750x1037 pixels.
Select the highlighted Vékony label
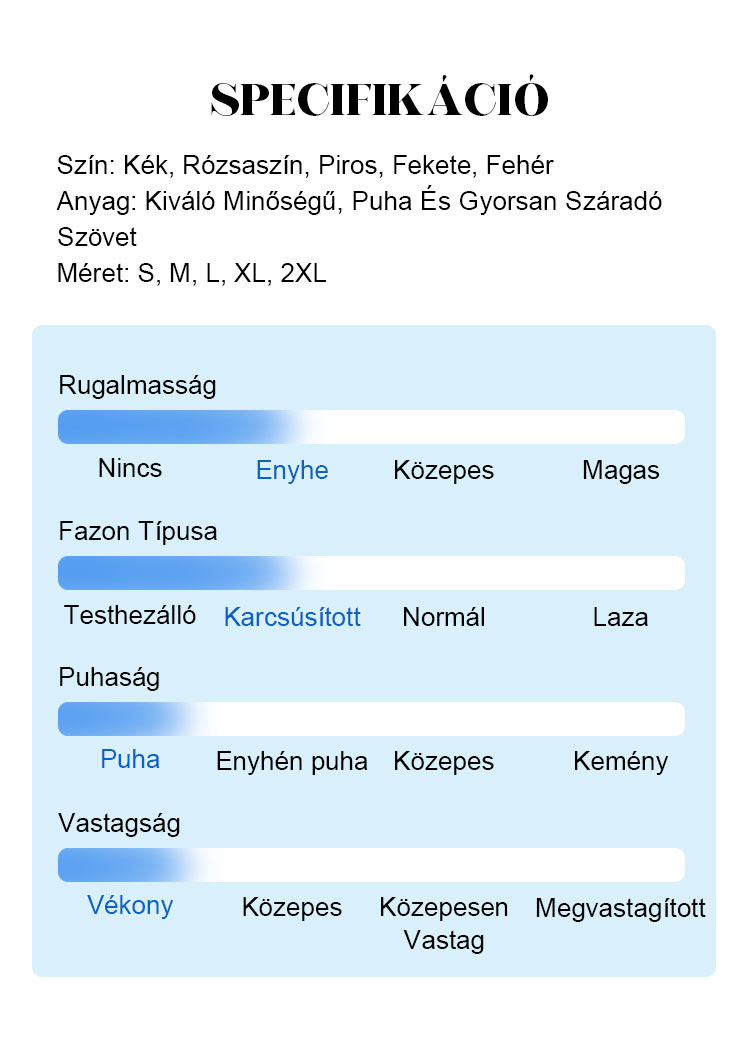[x=130, y=905]
